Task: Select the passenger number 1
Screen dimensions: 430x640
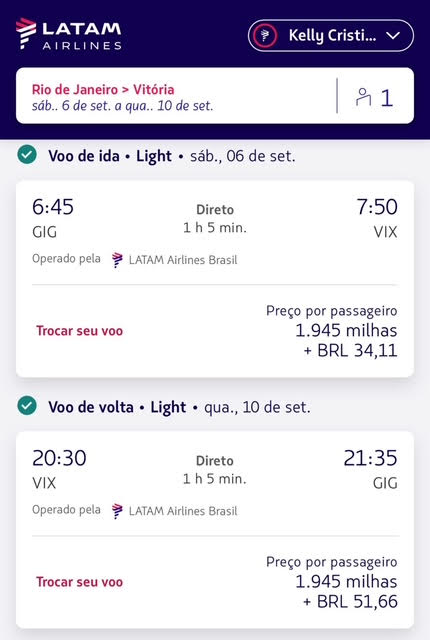Action: tap(387, 98)
